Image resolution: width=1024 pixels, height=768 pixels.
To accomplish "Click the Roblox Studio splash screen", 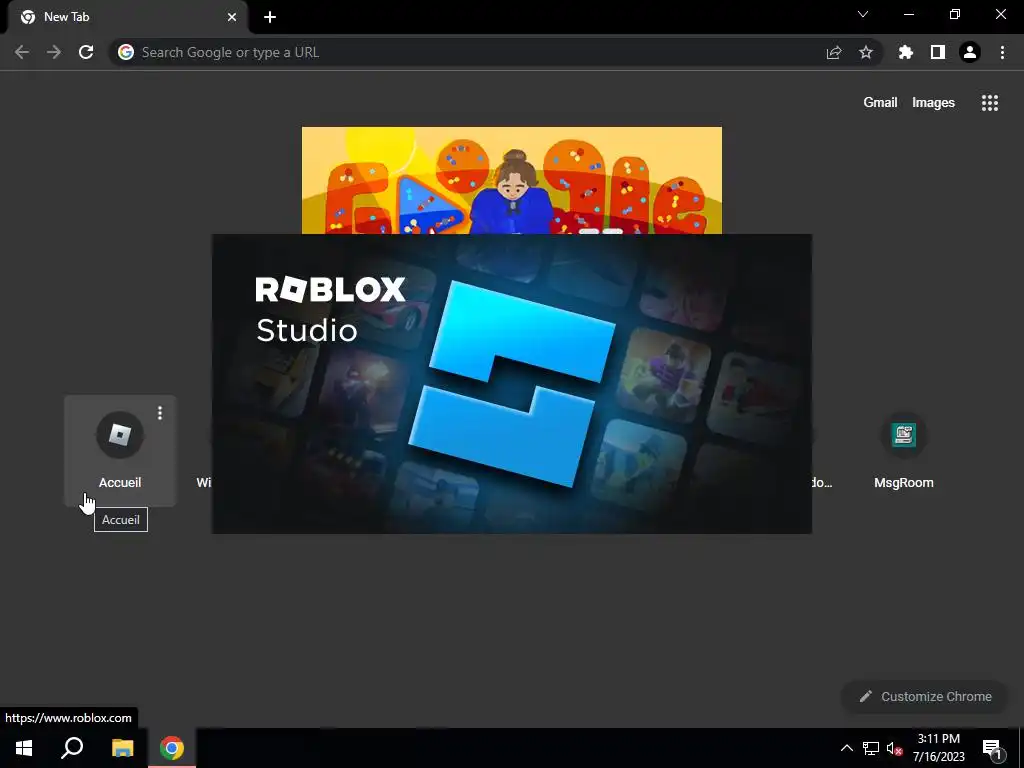I will [x=512, y=384].
